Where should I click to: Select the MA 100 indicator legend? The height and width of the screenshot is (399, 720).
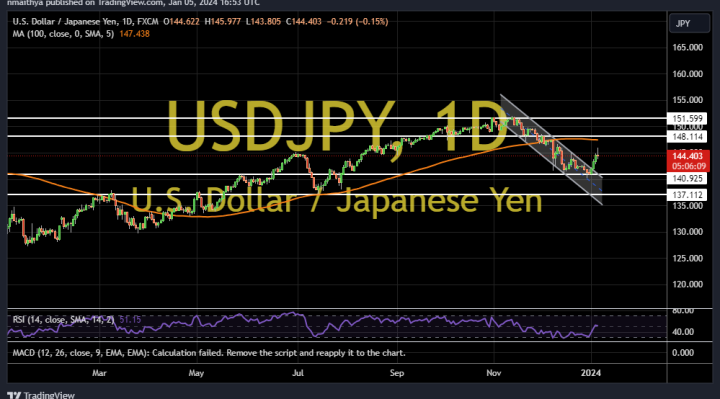(x=63, y=34)
